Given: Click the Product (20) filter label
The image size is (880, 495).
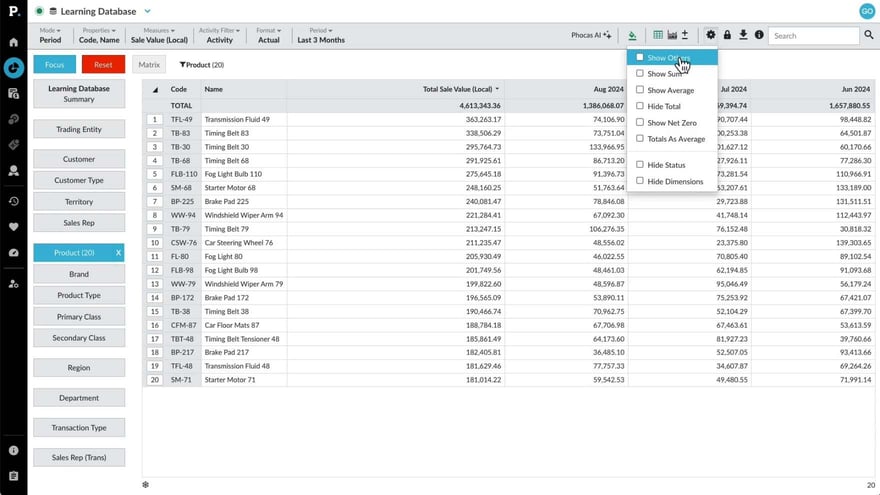Looking at the screenshot, I should click(202, 65).
